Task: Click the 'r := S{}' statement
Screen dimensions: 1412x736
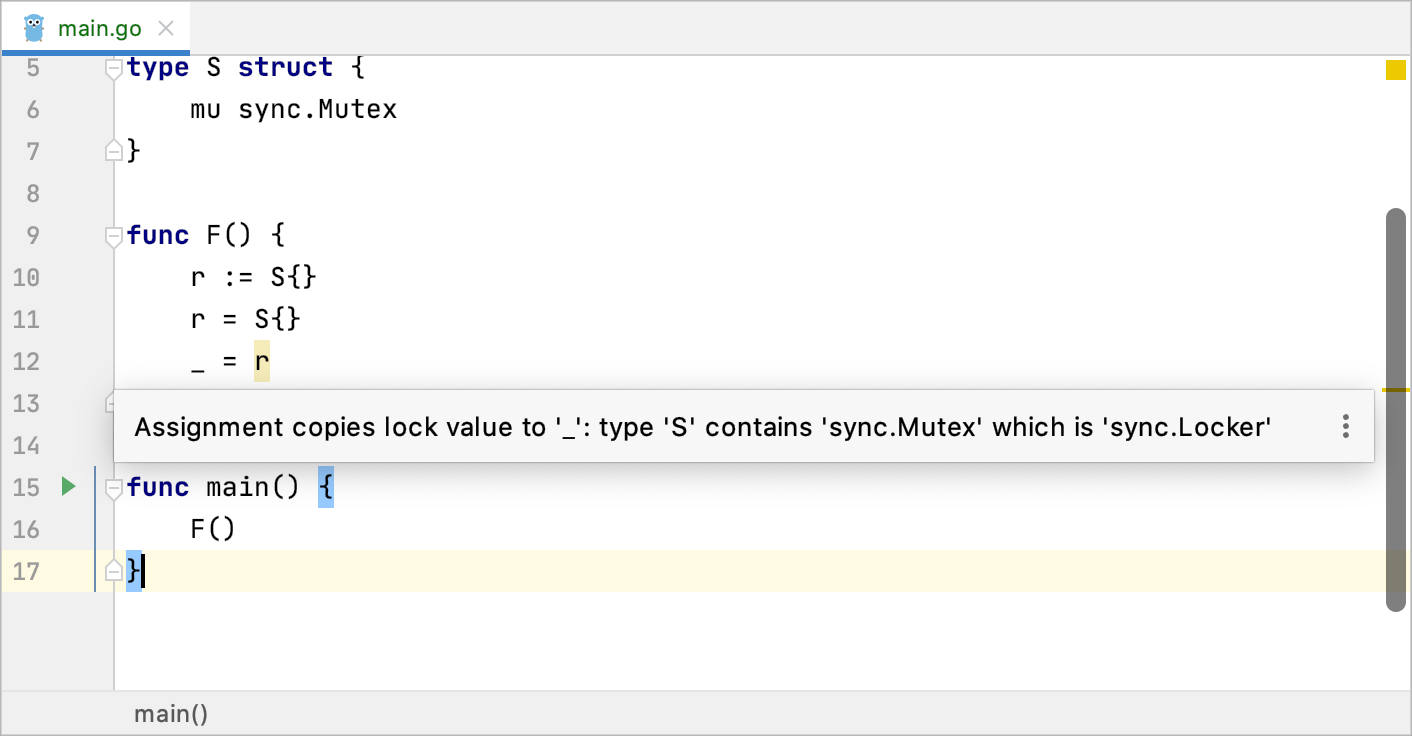Action: (x=254, y=277)
